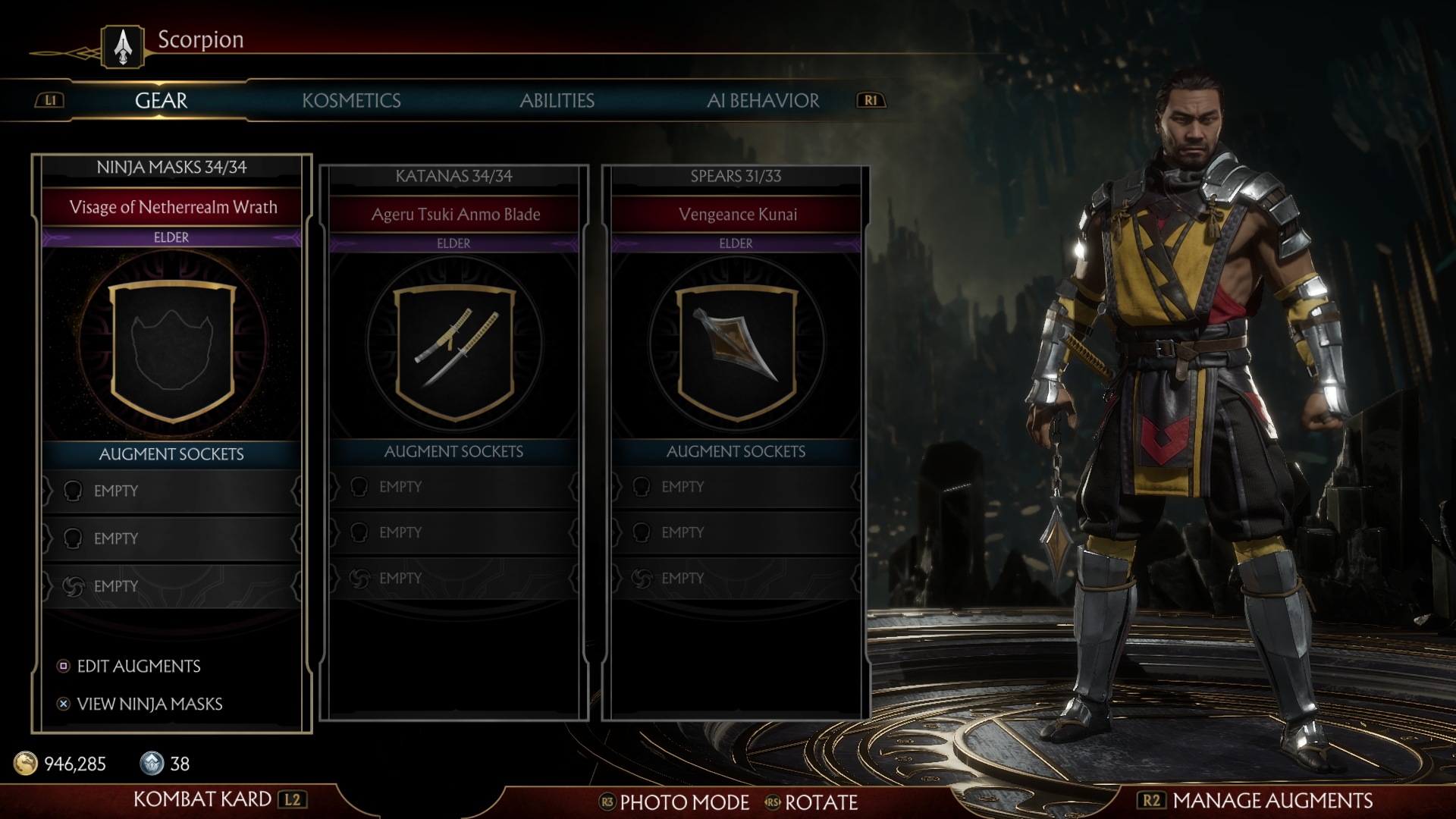Open the Kosmetics tab
The image size is (1456, 819).
(x=351, y=101)
